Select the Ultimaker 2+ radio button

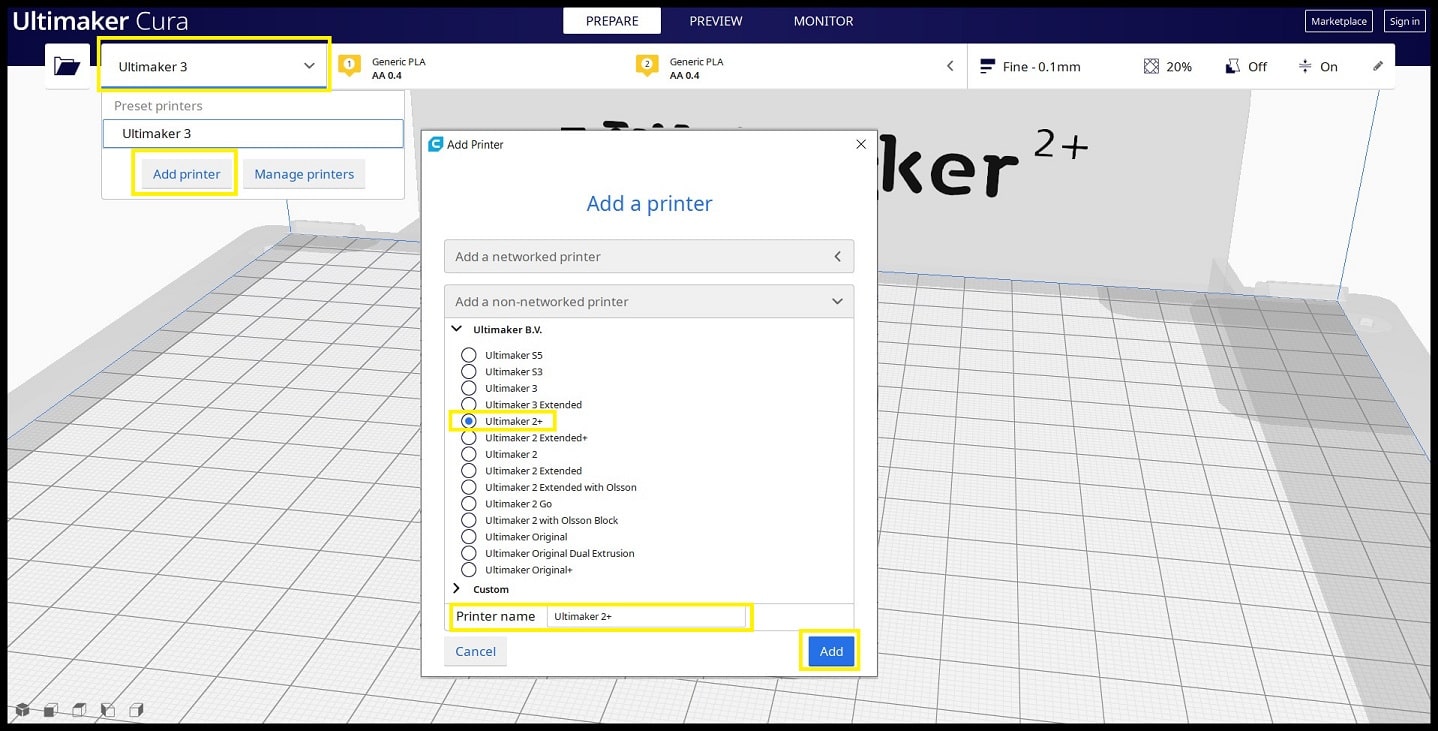pos(468,421)
